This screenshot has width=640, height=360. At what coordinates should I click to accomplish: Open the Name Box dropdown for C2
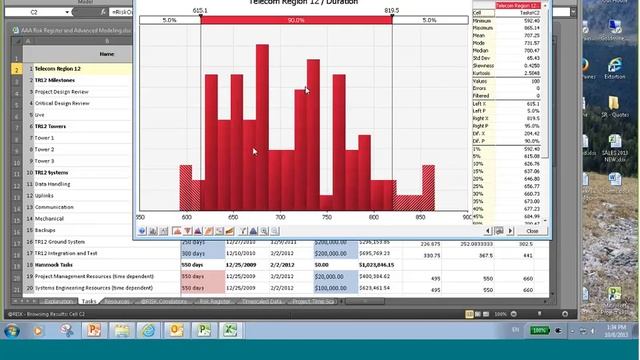coord(67,12)
